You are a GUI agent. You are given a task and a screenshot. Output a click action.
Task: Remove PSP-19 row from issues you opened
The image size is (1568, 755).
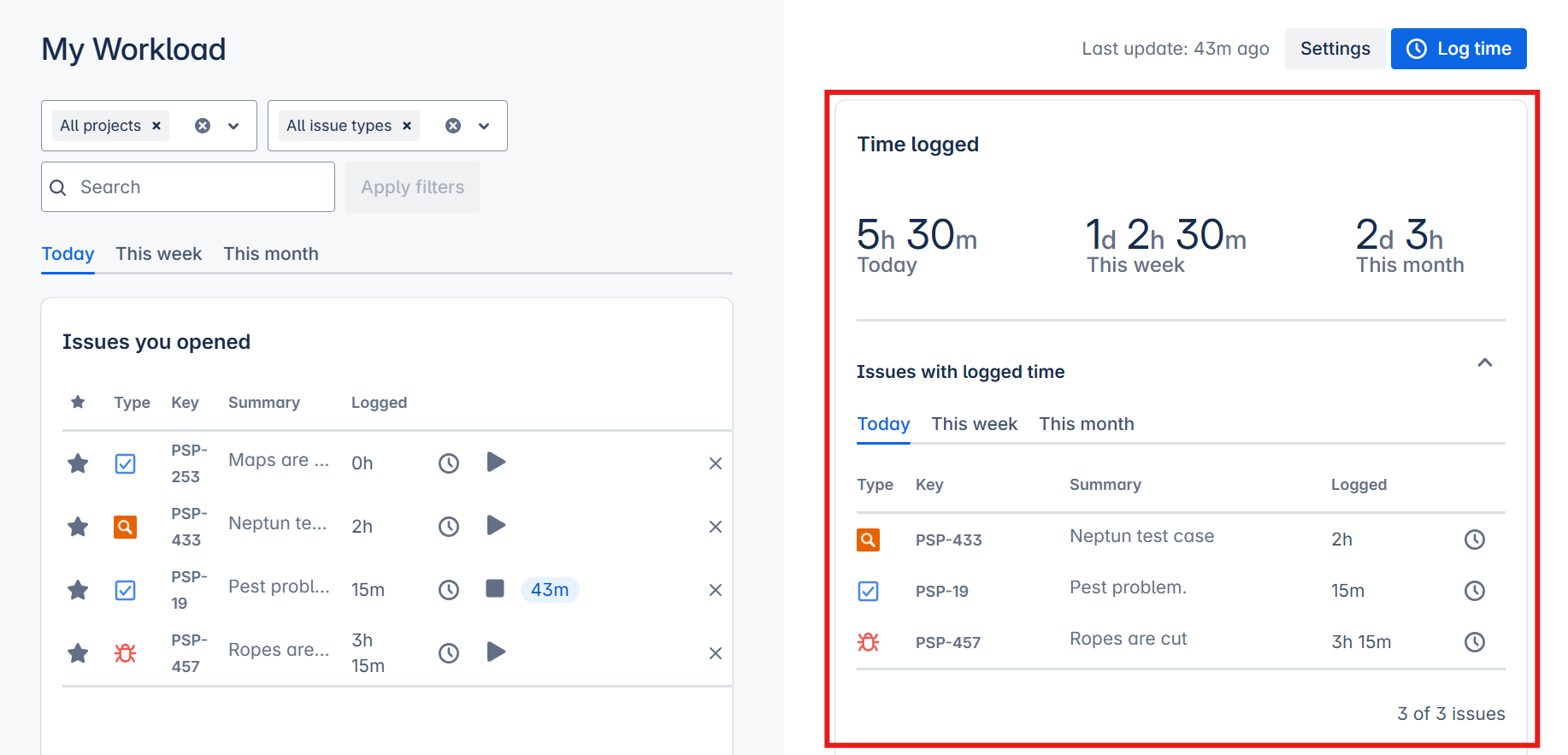pyautogui.click(x=716, y=590)
